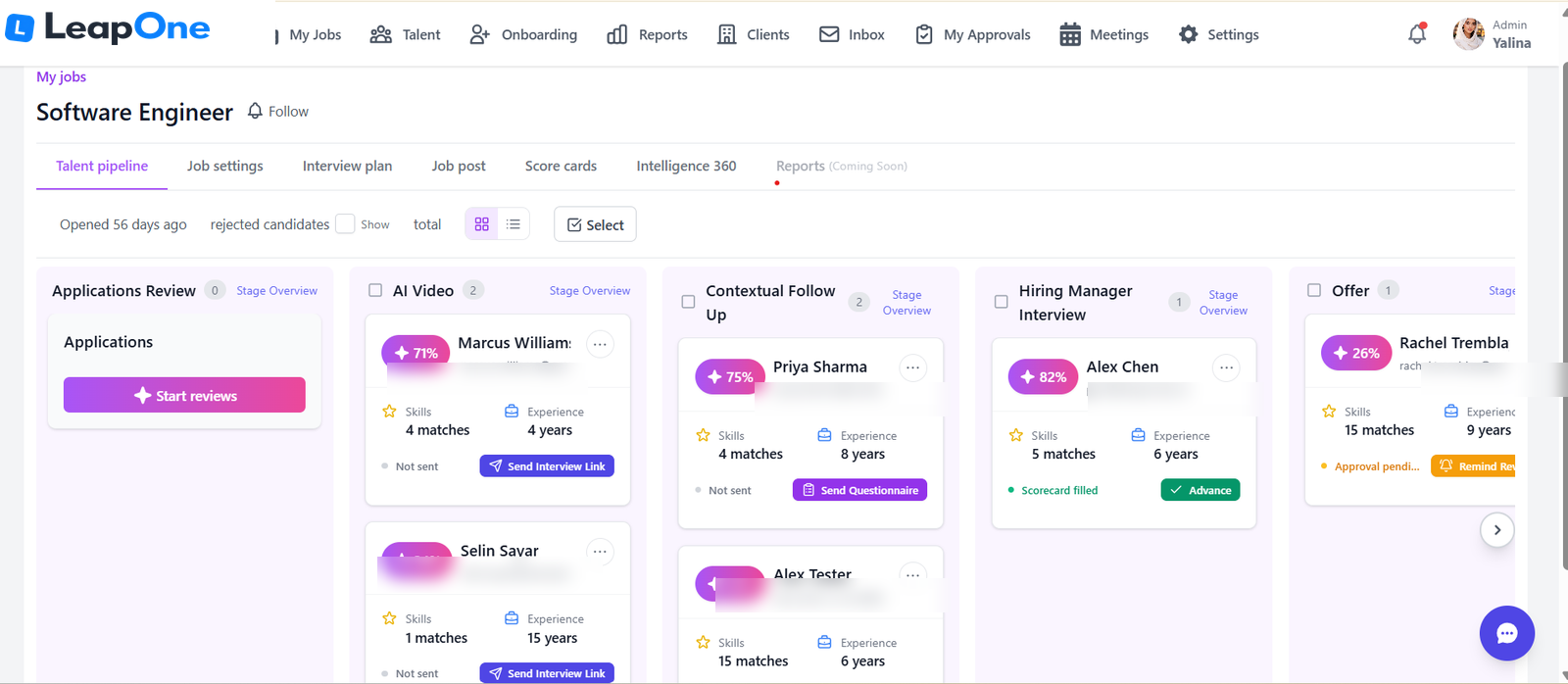Open the My jobs breadcrumb link
Image resolution: width=1568 pixels, height=684 pixels.
tap(62, 76)
